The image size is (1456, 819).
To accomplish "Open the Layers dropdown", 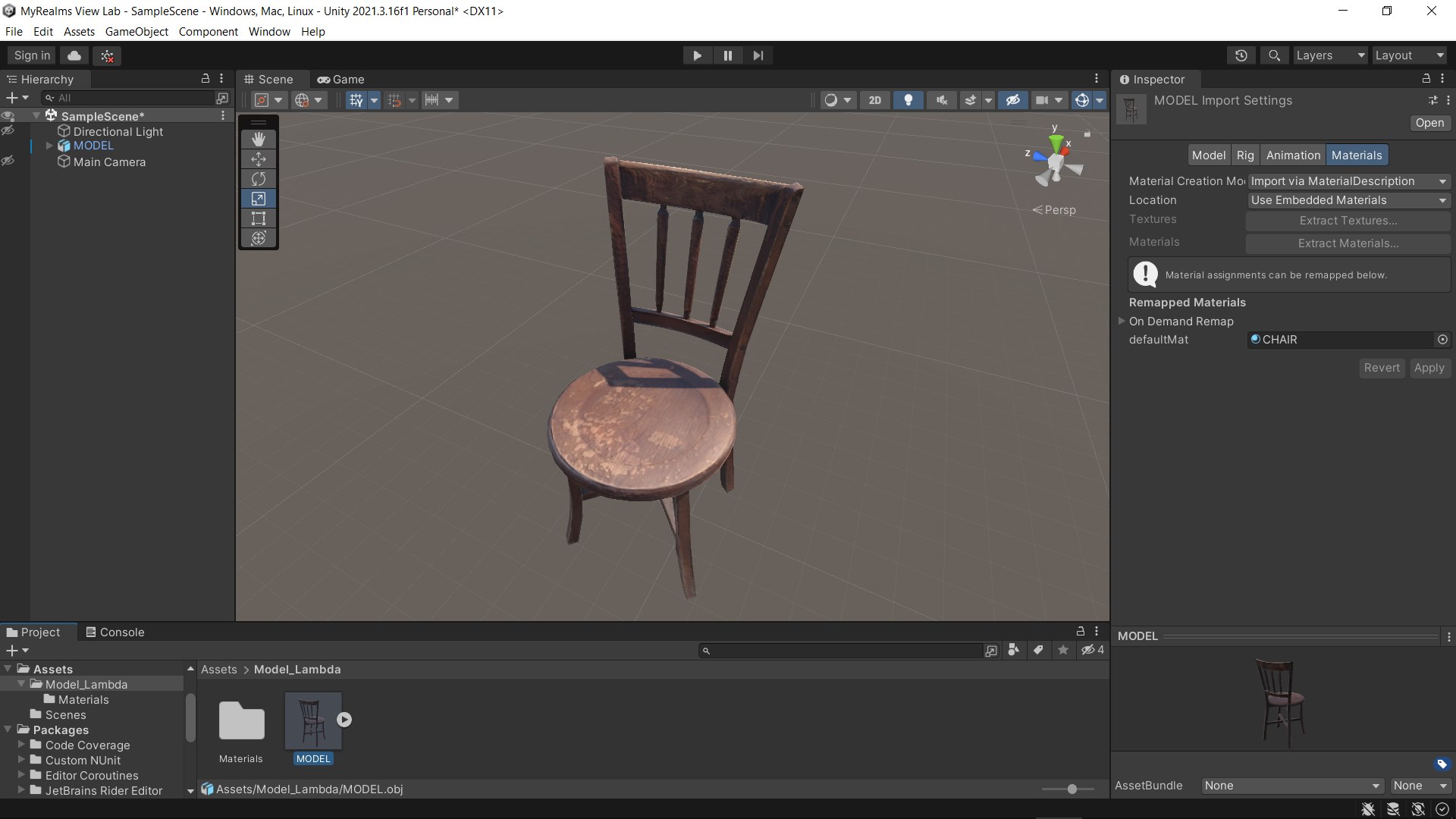I will [x=1330, y=55].
